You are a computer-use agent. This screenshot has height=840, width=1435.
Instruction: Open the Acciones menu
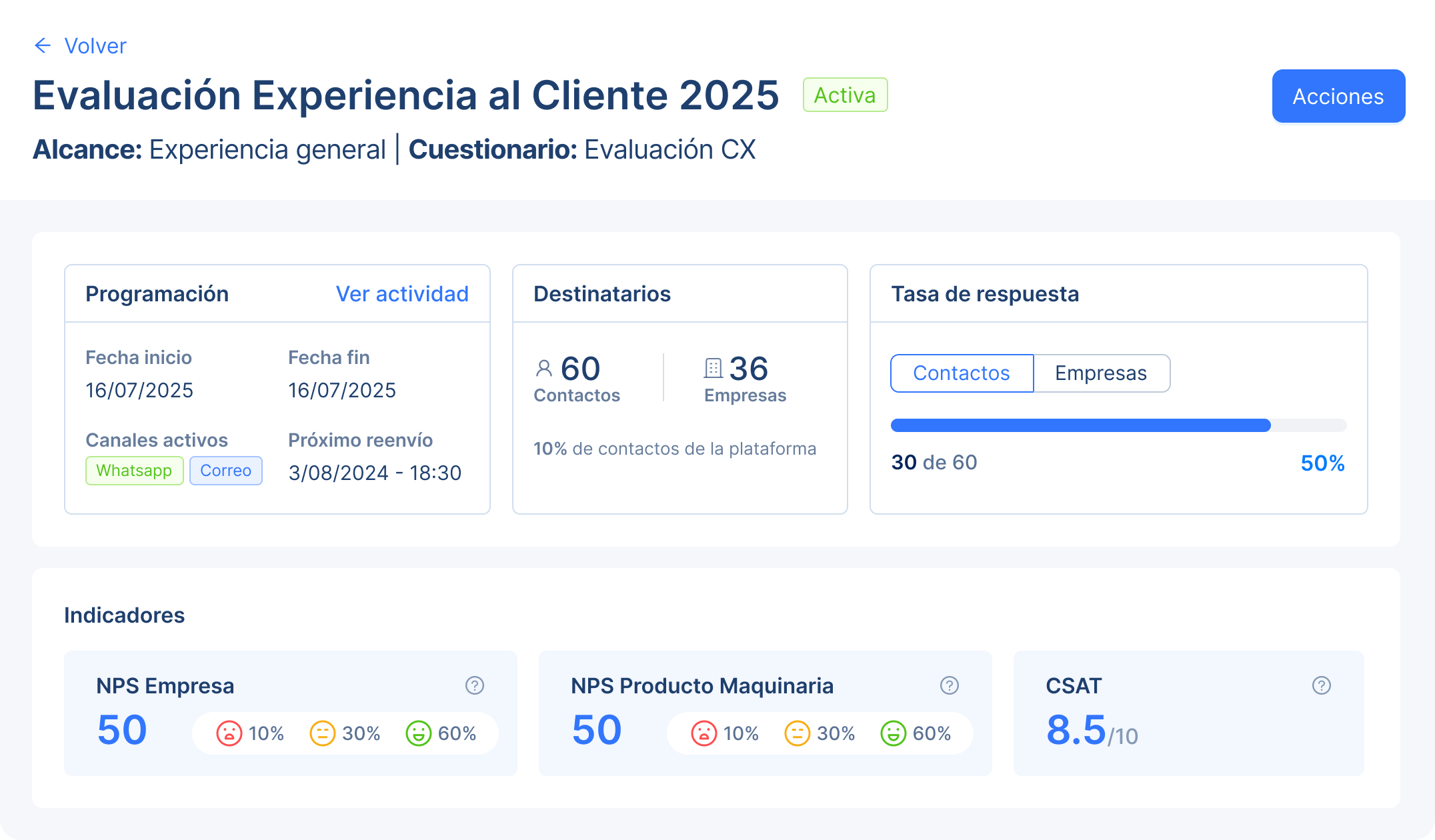pos(1338,96)
